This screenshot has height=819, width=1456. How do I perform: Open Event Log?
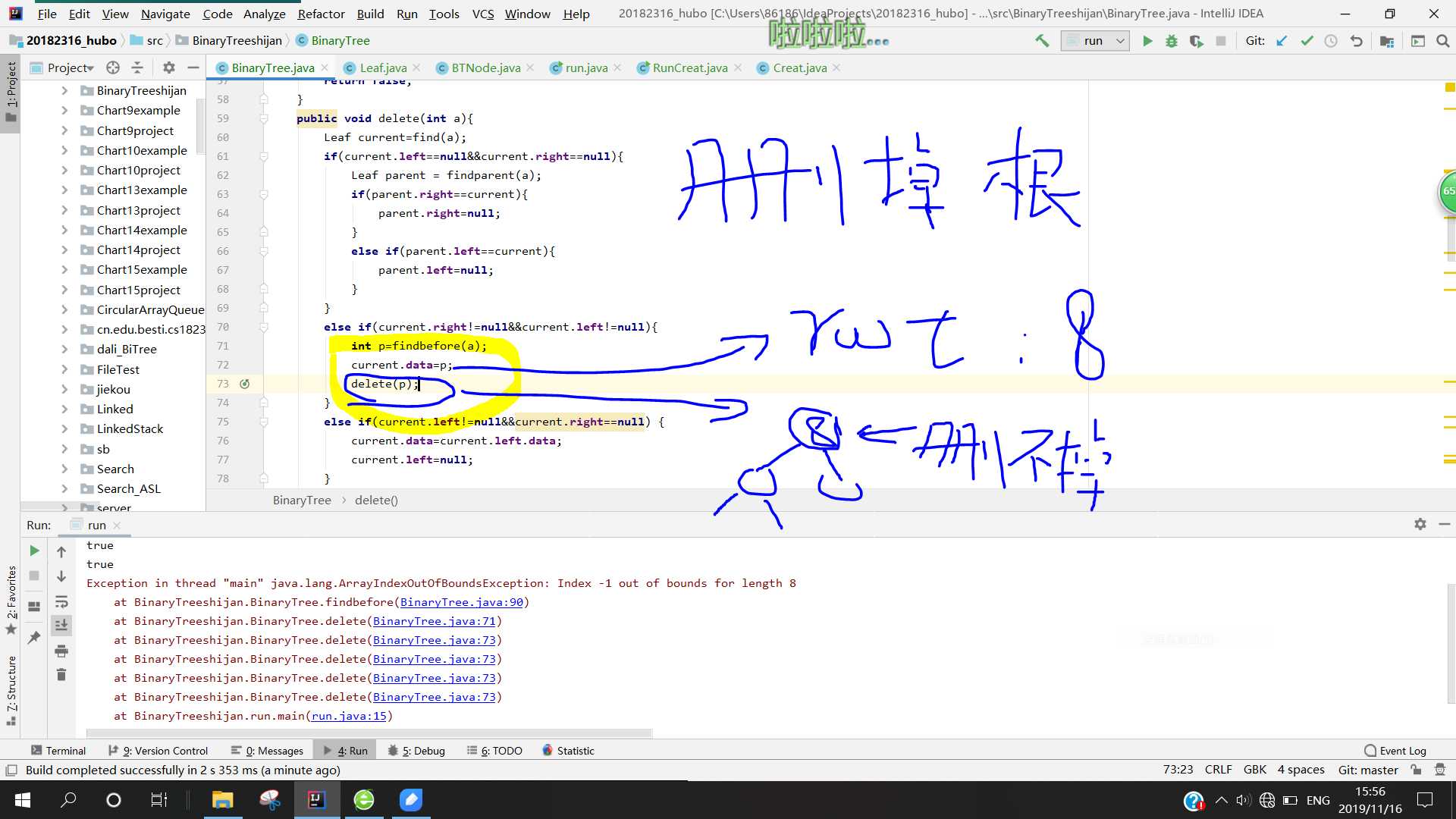pyautogui.click(x=1395, y=751)
